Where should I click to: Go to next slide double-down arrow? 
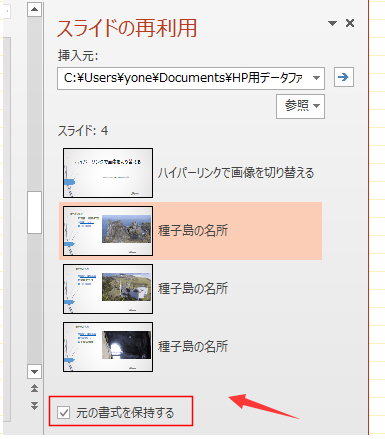click(x=34, y=405)
